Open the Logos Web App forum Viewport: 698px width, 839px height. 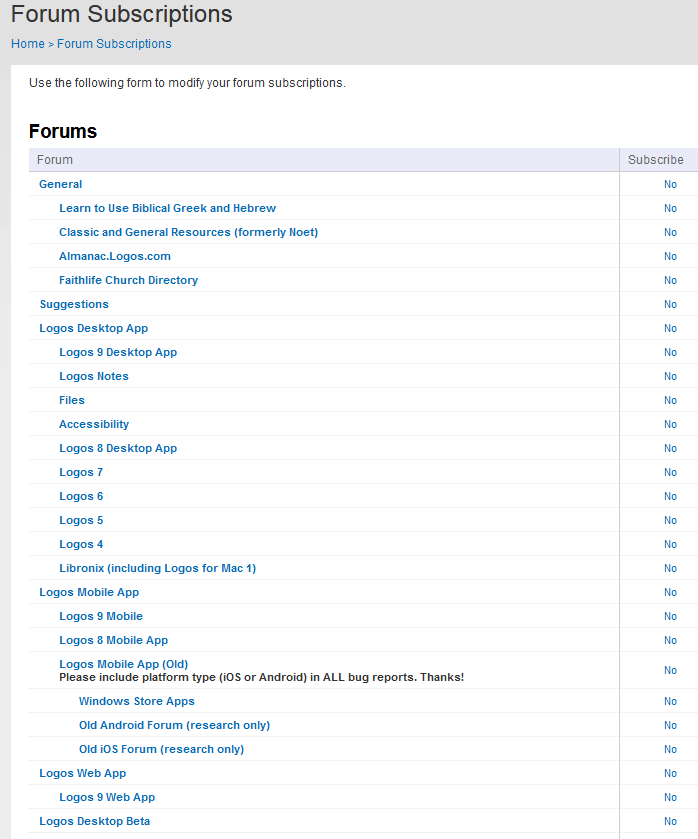pos(82,773)
